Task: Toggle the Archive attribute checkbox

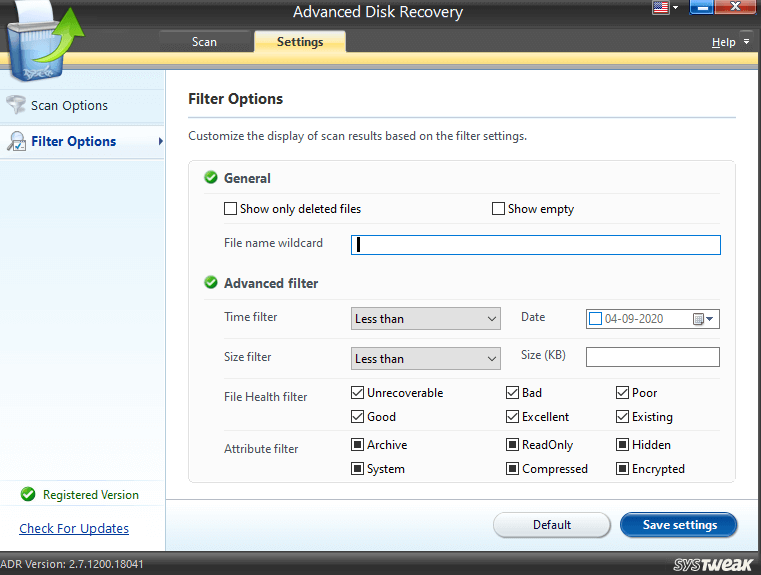Action: tap(357, 444)
